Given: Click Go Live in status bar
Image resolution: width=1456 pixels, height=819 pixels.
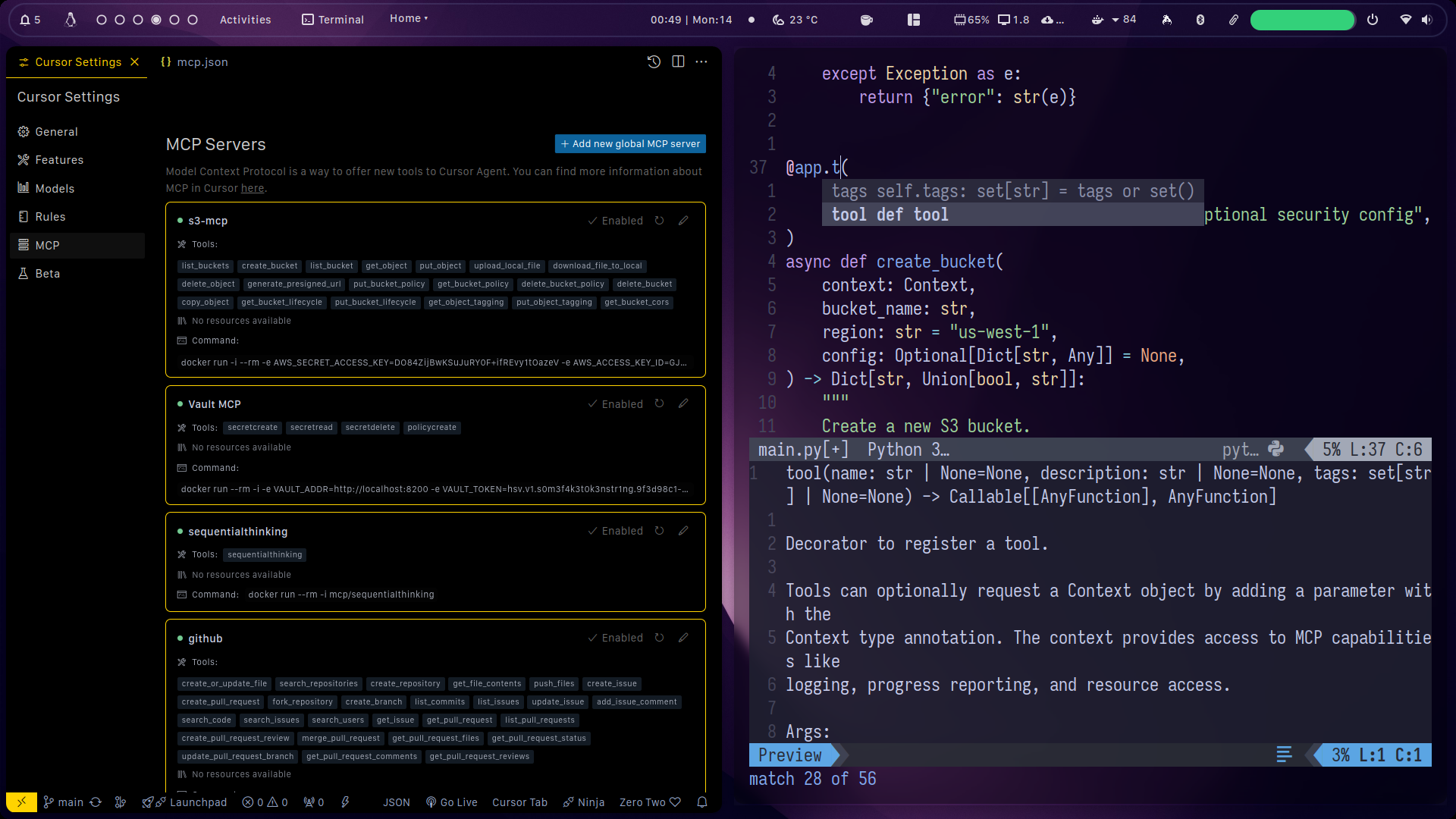Looking at the screenshot, I should click(x=451, y=802).
